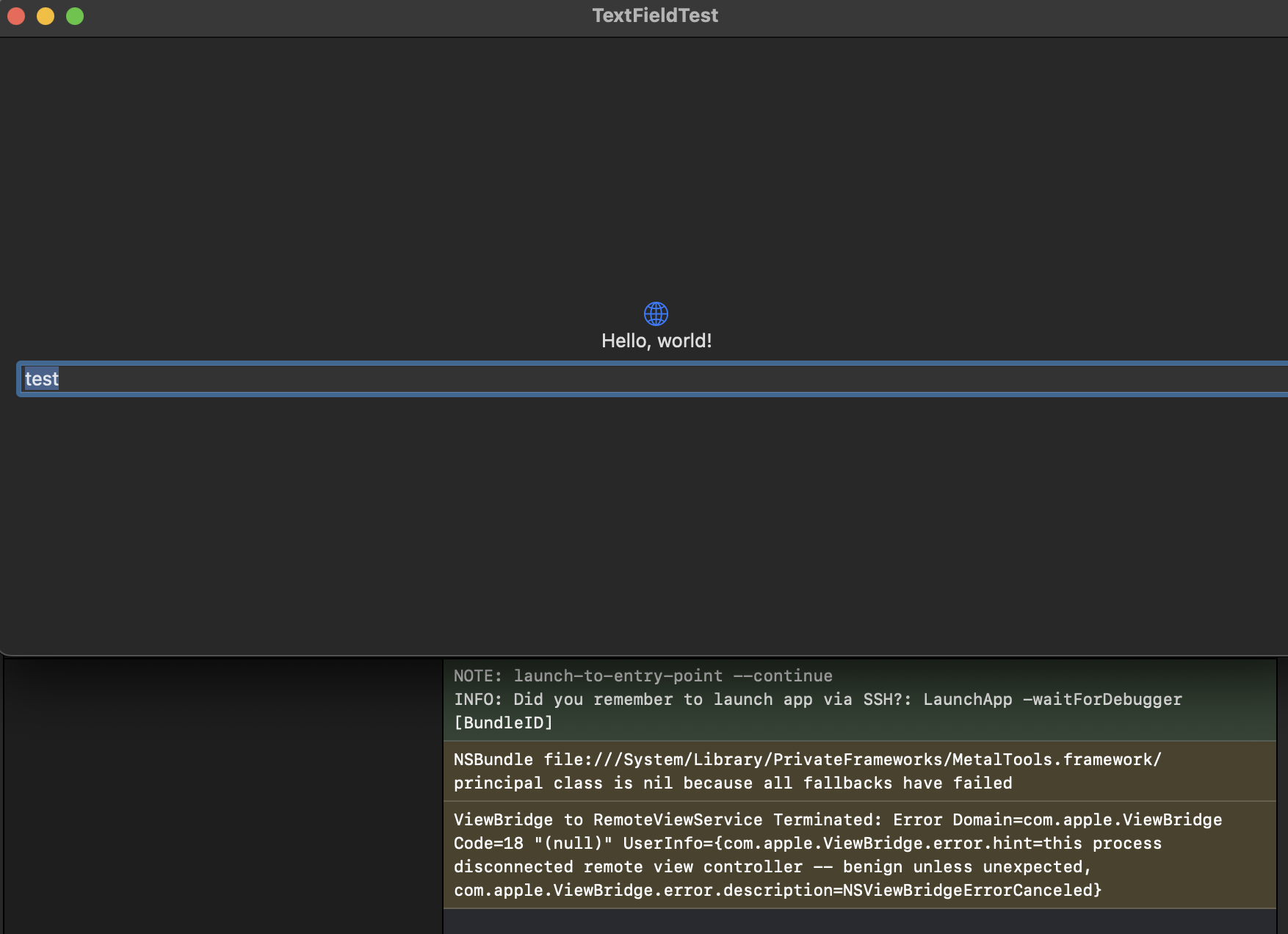1288x934 pixels.
Task: Close the TextFieldTest window
Action: [16, 15]
